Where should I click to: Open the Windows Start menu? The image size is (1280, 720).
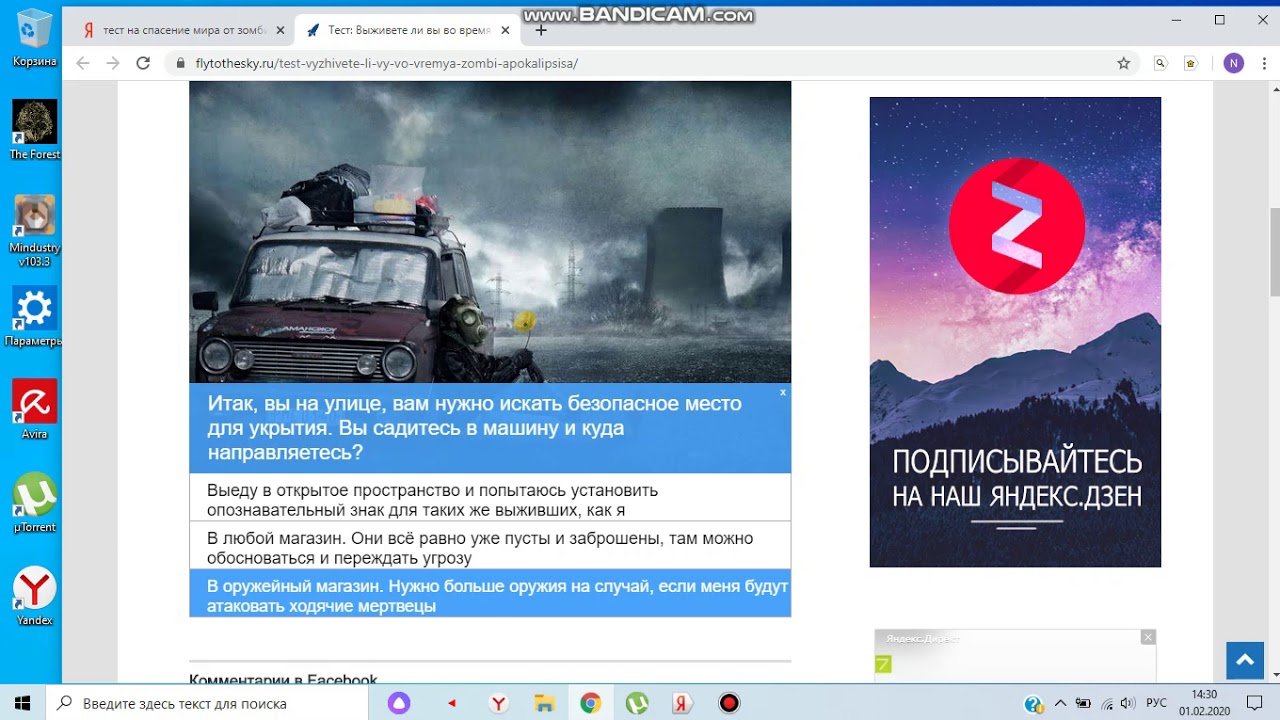pos(23,703)
